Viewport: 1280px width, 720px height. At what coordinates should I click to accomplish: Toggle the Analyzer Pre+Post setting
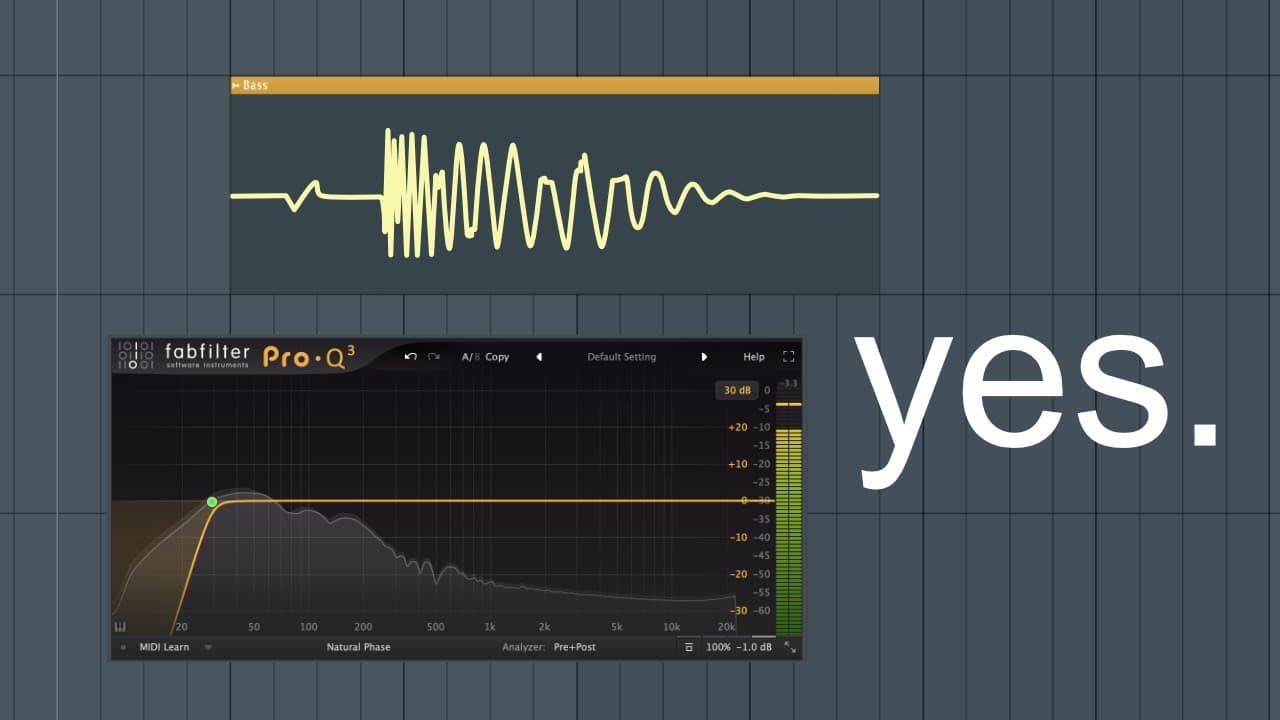[575, 648]
